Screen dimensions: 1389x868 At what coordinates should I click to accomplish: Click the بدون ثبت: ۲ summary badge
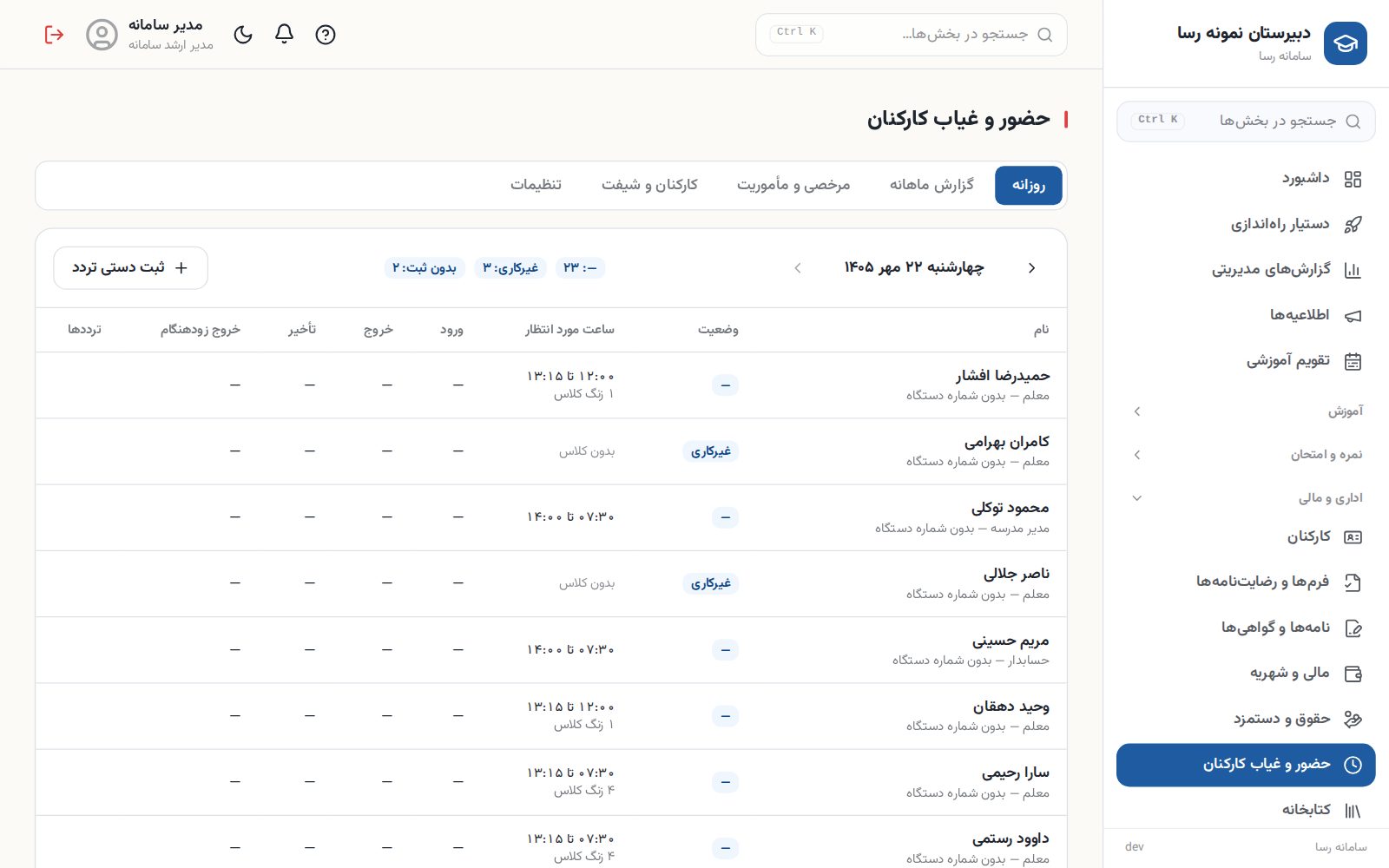pos(425,267)
